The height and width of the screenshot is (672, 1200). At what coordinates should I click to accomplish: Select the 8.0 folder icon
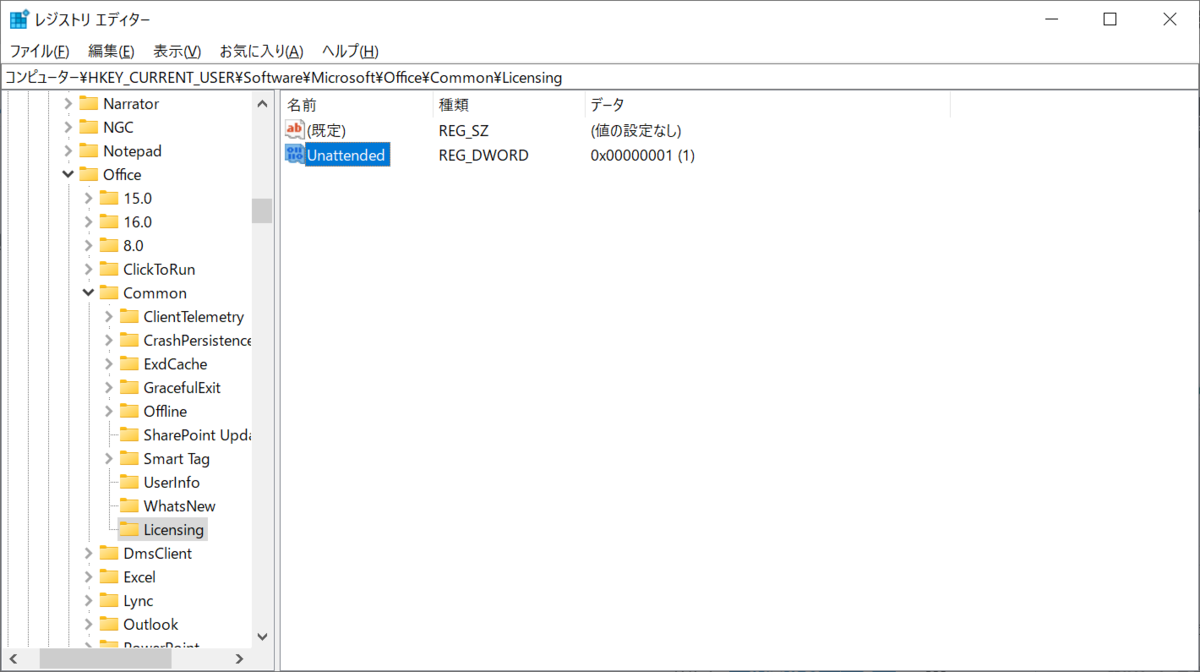pyautogui.click(x=108, y=246)
